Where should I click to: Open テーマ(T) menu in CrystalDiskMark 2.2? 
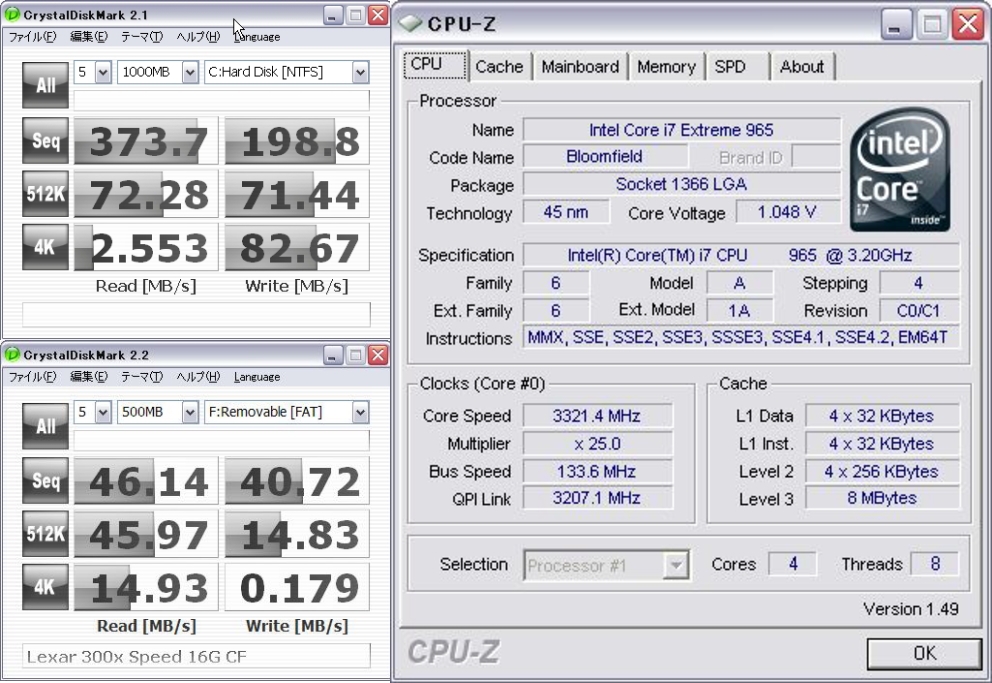click(x=142, y=377)
